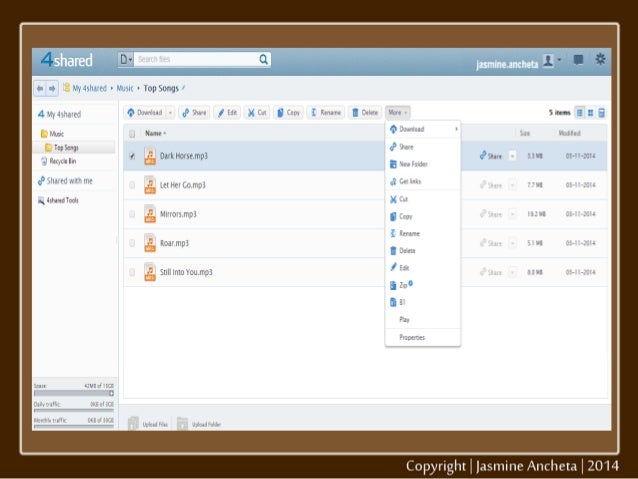Open the messages chat icon
638x479 pixels.
(578, 60)
